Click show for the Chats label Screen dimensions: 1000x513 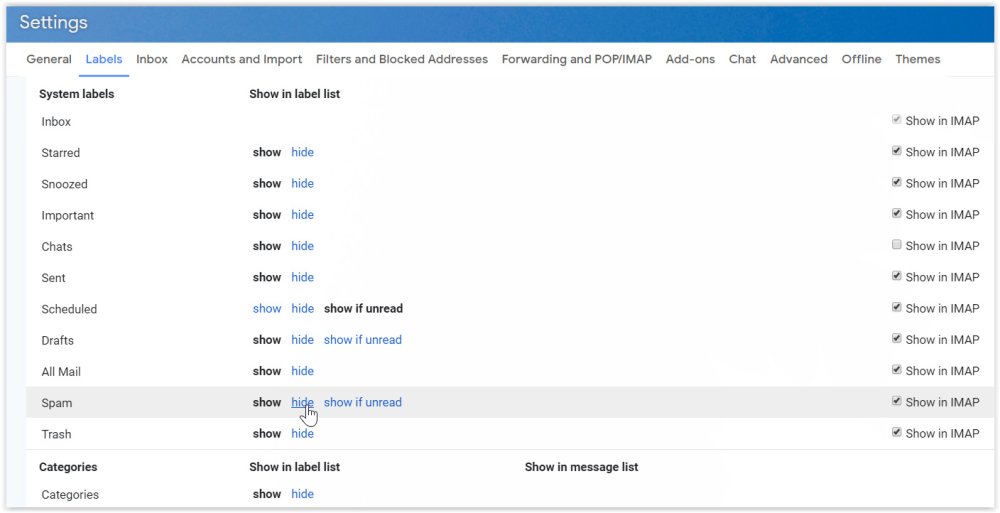point(267,246)
